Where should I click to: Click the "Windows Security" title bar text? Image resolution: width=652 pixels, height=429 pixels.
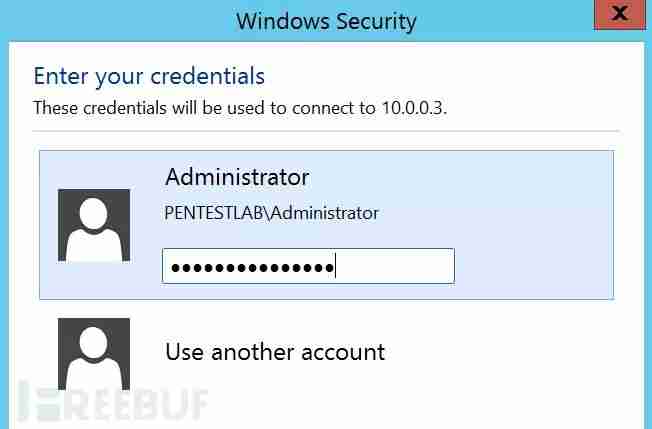coord(326,20)
